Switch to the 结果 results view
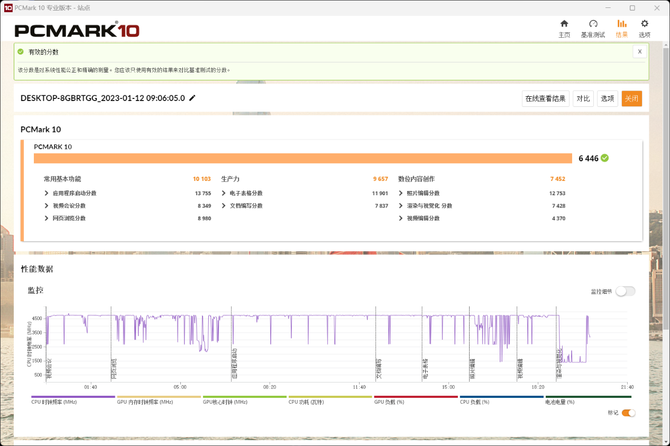The image size is (670, 446). (x=622, y=29)
